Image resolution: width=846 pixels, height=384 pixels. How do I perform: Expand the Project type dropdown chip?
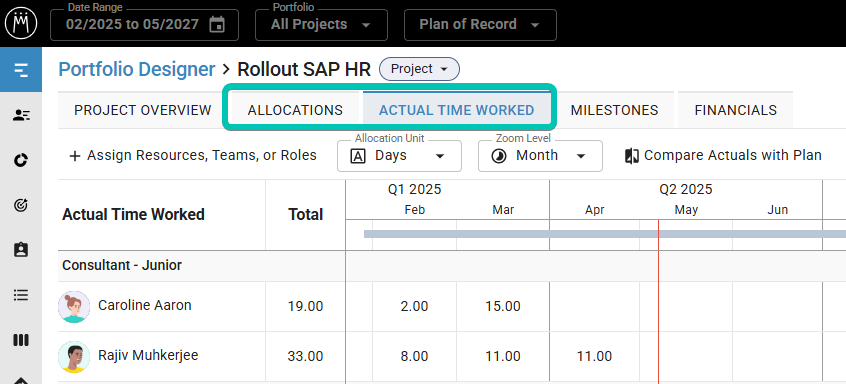419,69
